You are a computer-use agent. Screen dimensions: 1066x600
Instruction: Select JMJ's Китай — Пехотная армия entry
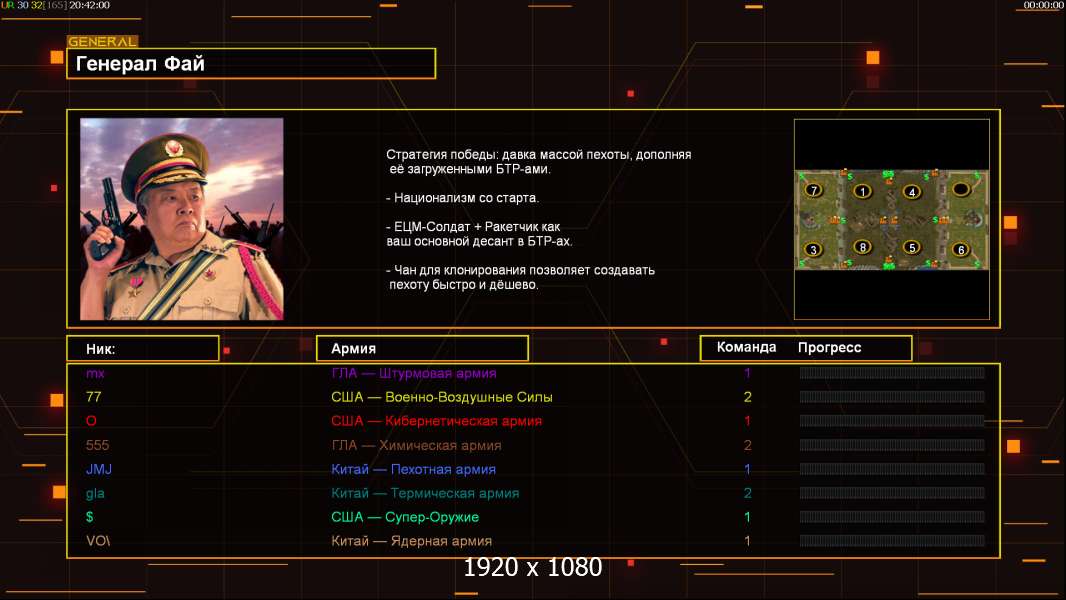click(x=413, y=469)
